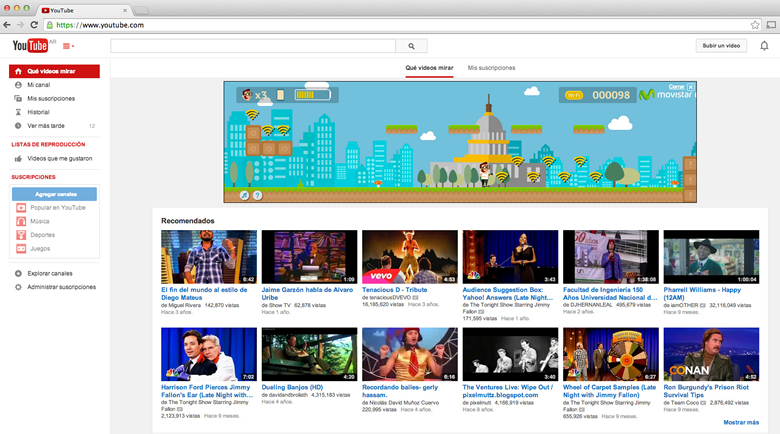The width and height of the screenshot is (780, 434).
Task: Click the Agregar canales button
Action: [x=55, y=194]
